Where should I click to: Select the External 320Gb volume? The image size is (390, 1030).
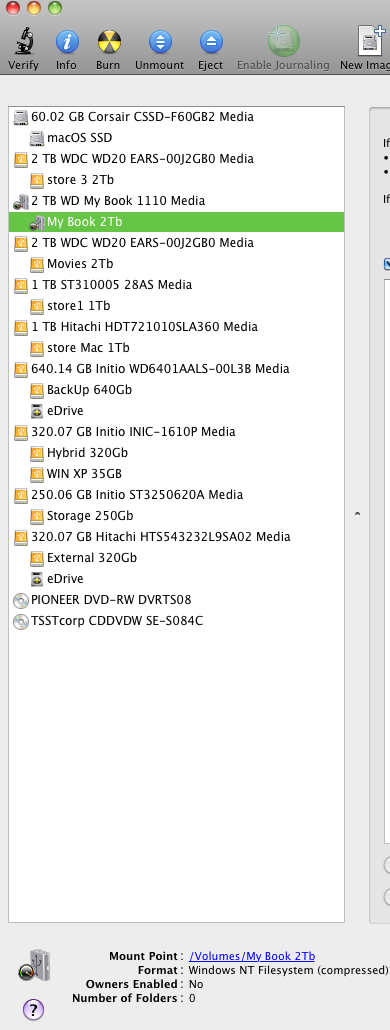click(92, 558)
